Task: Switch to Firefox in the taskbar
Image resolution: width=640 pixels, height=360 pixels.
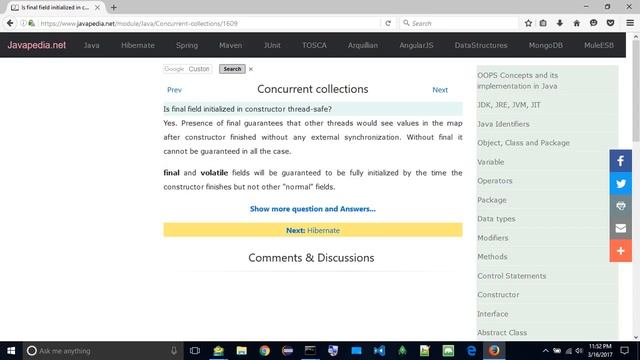Action: click(x=494, y=351)
